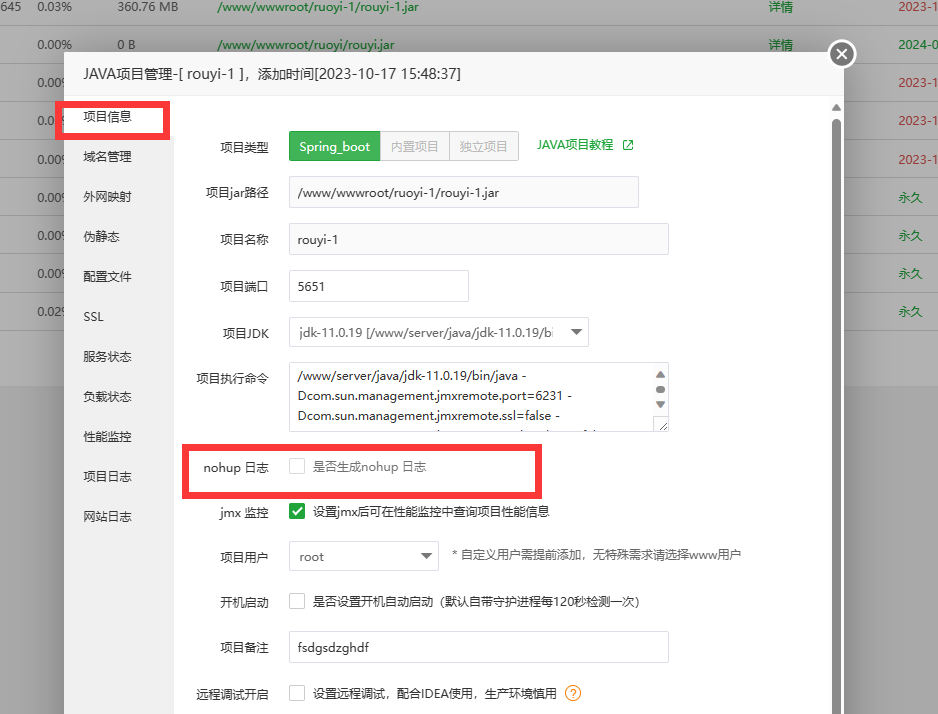The image size is (938, 714).
Task: Uncheck the jmx 监控 checkbox
Action: (297, 511)
